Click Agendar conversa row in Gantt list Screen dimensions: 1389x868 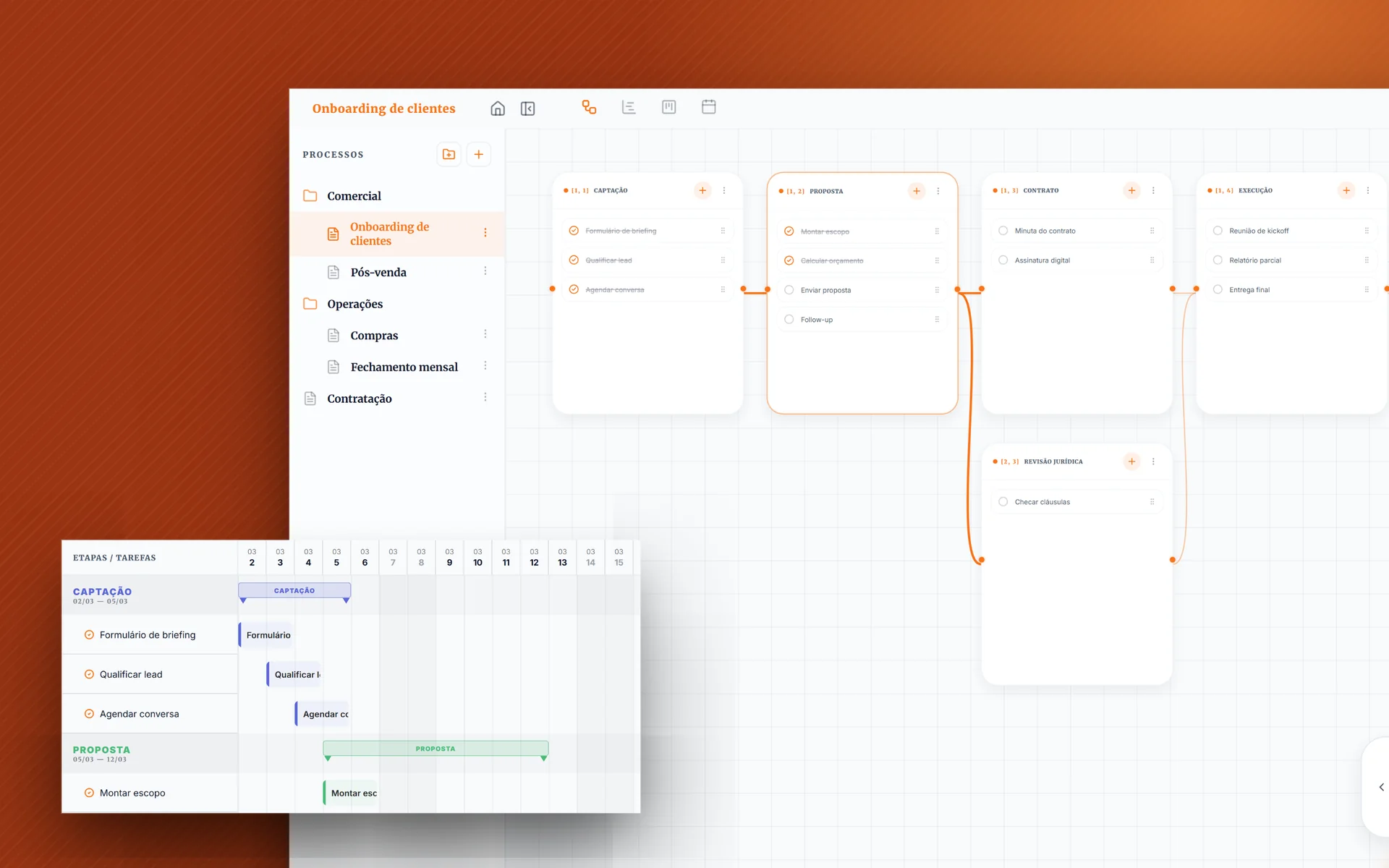(x=150, y=714)
